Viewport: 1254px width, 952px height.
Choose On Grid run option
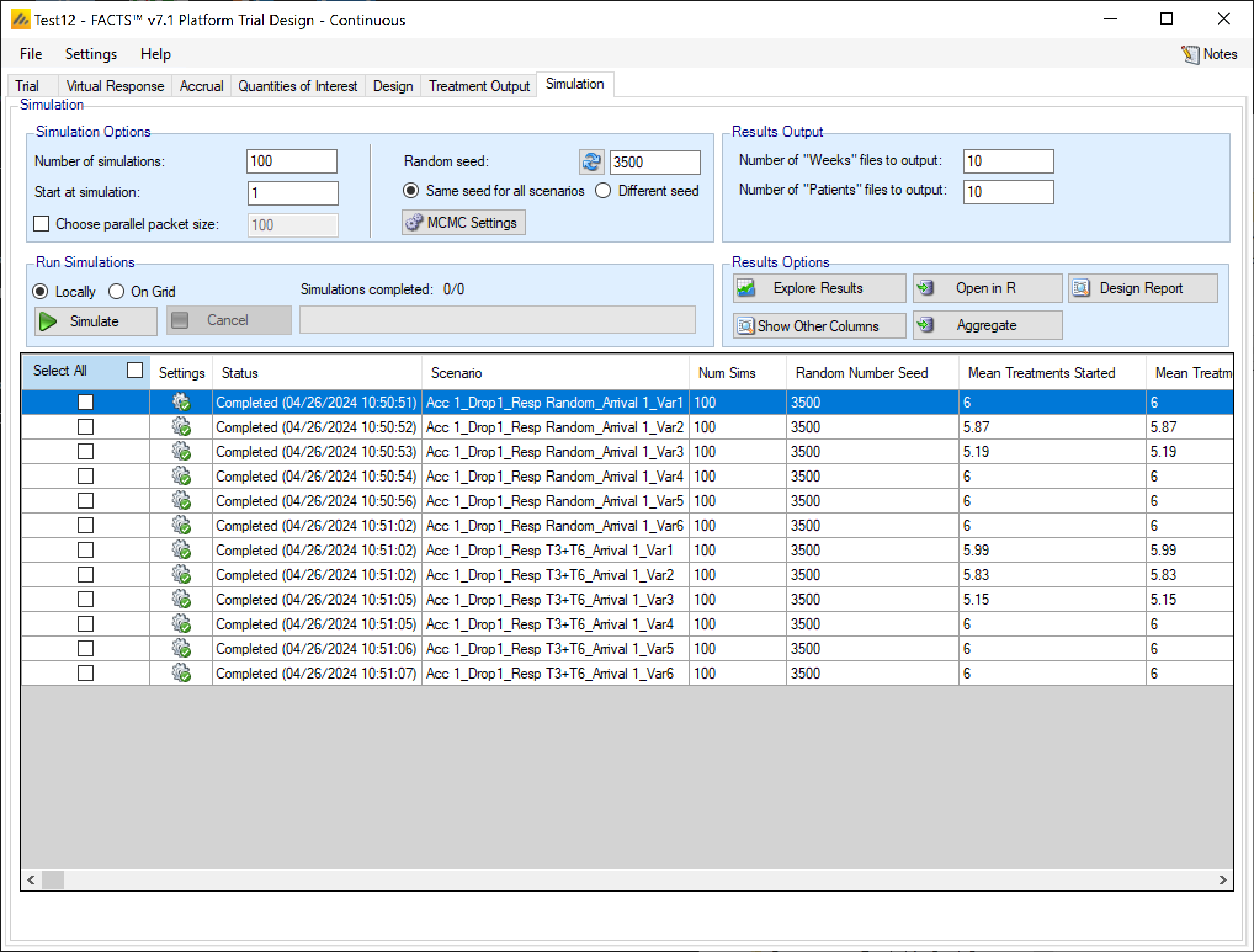coord(116,291)
